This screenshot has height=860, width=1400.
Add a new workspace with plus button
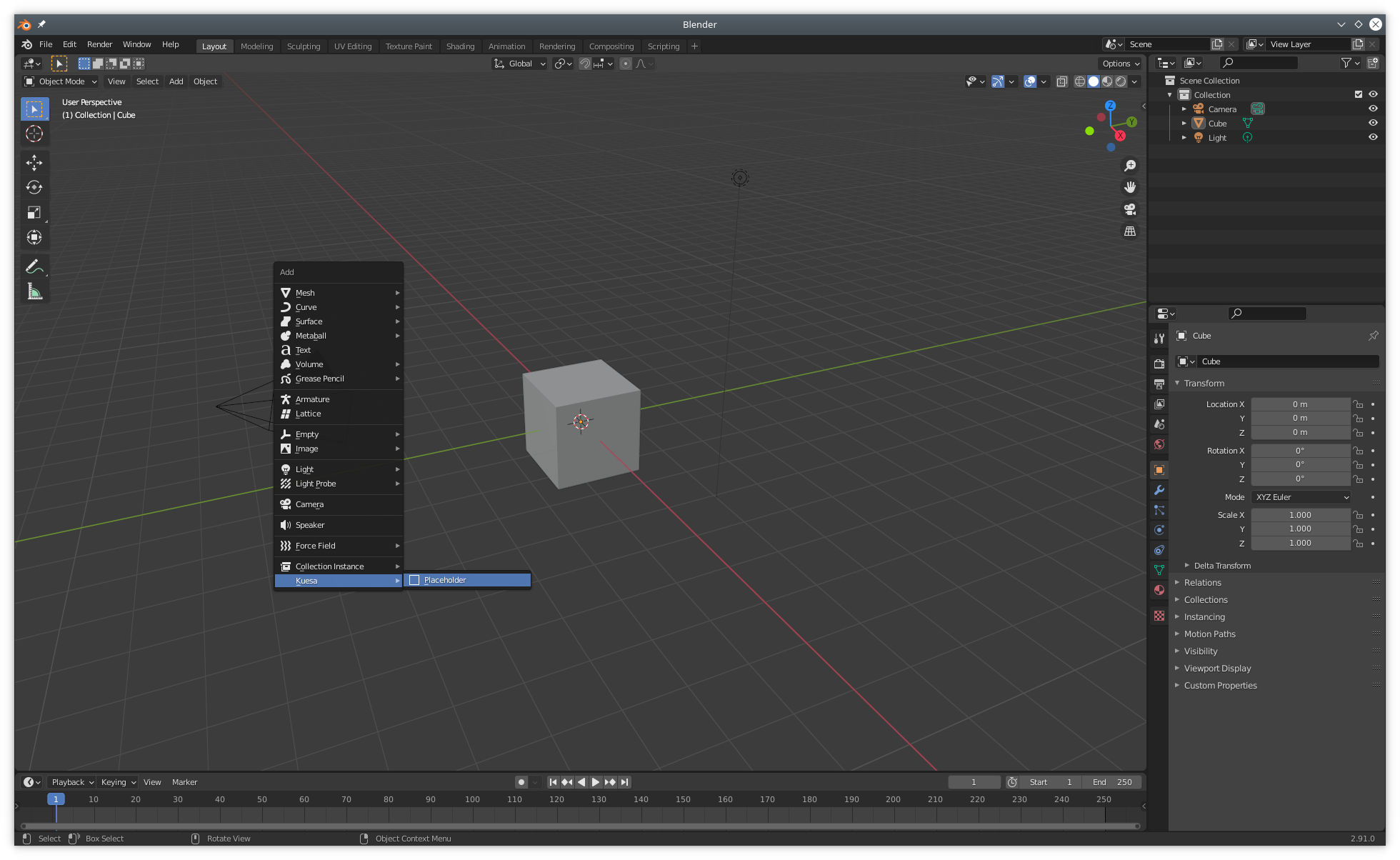coord(694,46)
